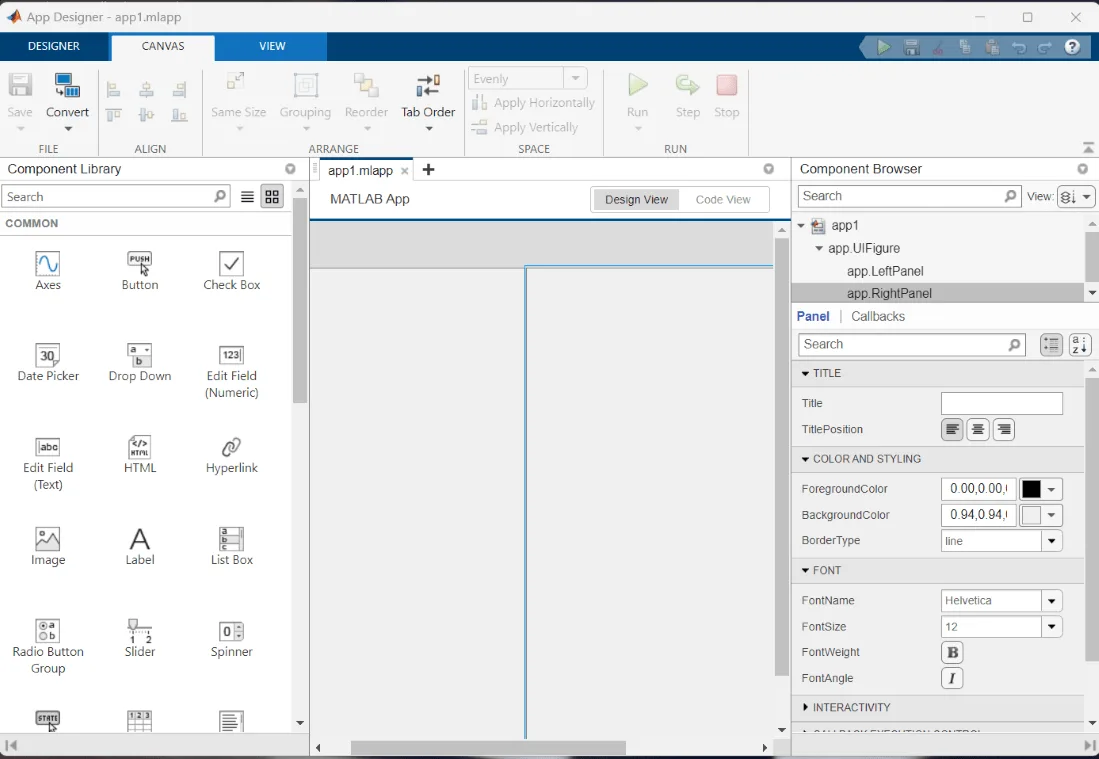This screenshot has width=1099, height=759.
Task: Toggle the italic FontAngle button
Action: point(952,678)
